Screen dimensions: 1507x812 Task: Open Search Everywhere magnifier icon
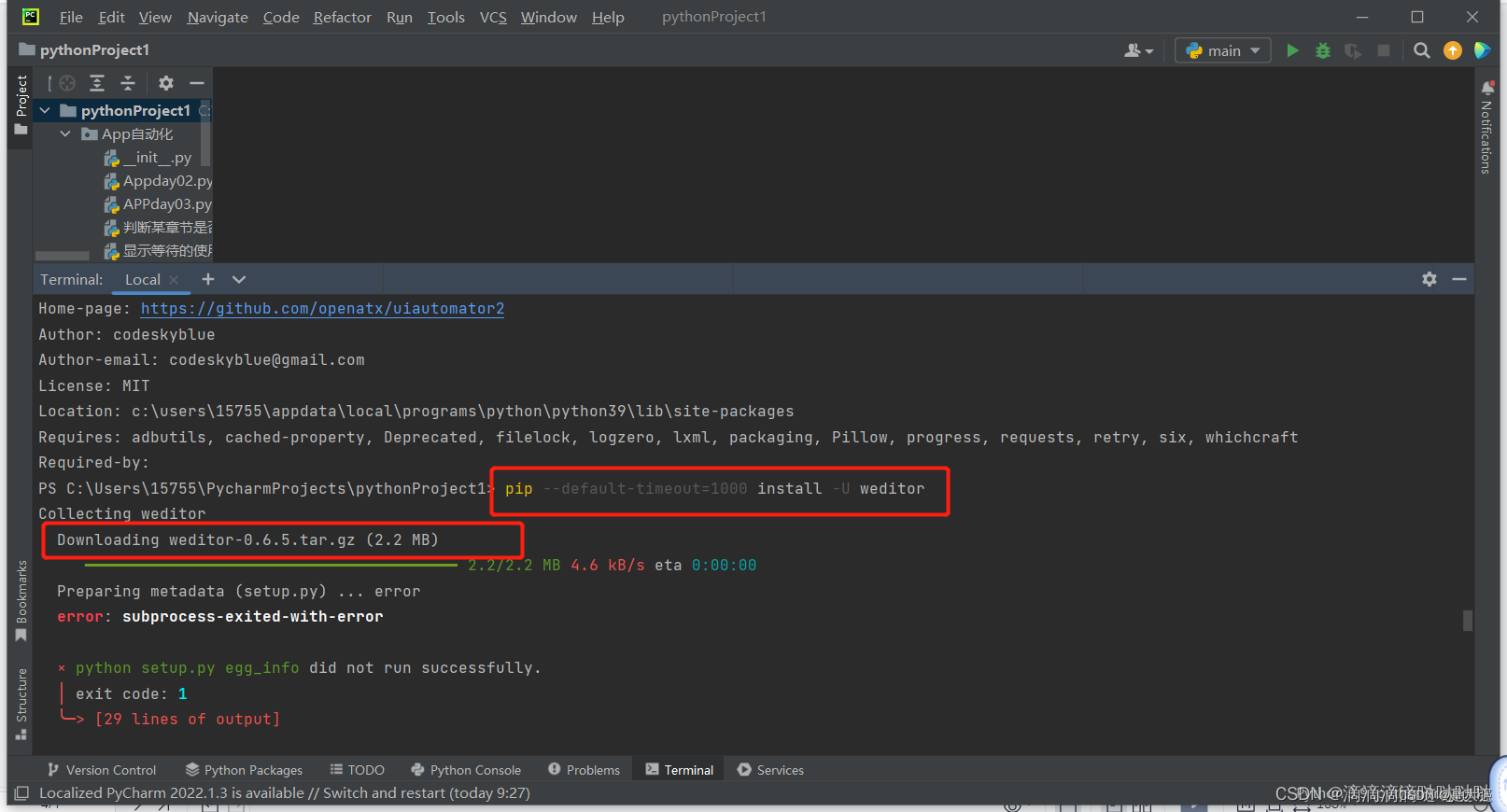(x=1421, y=50)
